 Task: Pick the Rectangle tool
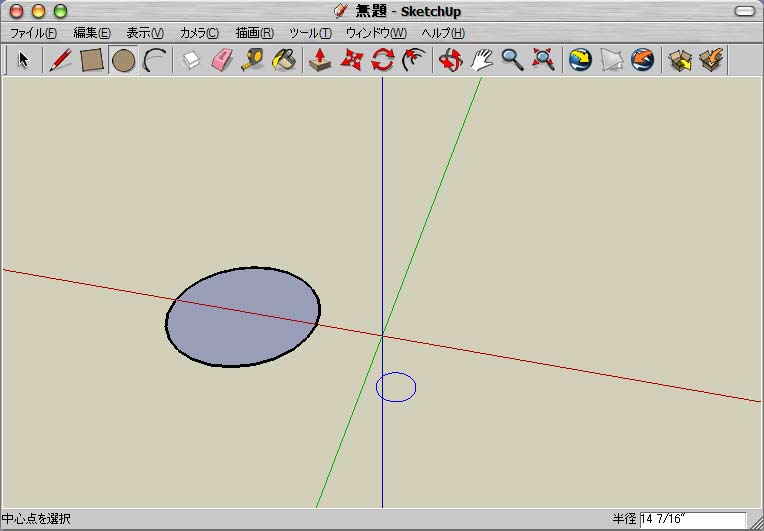(92, 60)
